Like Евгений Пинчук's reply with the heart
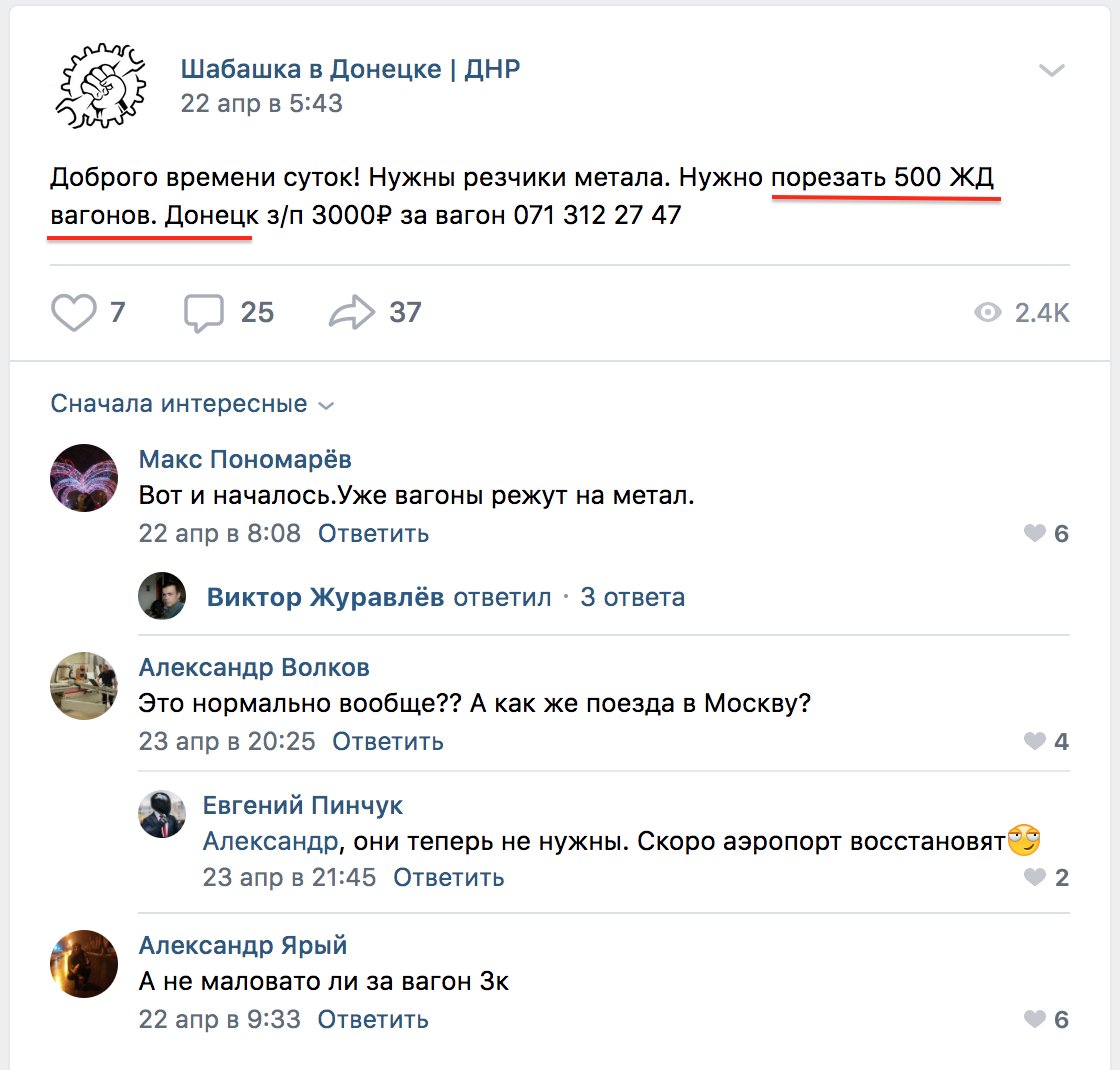Screen dimensions: 1120x1070 (x=1034, y=876)
